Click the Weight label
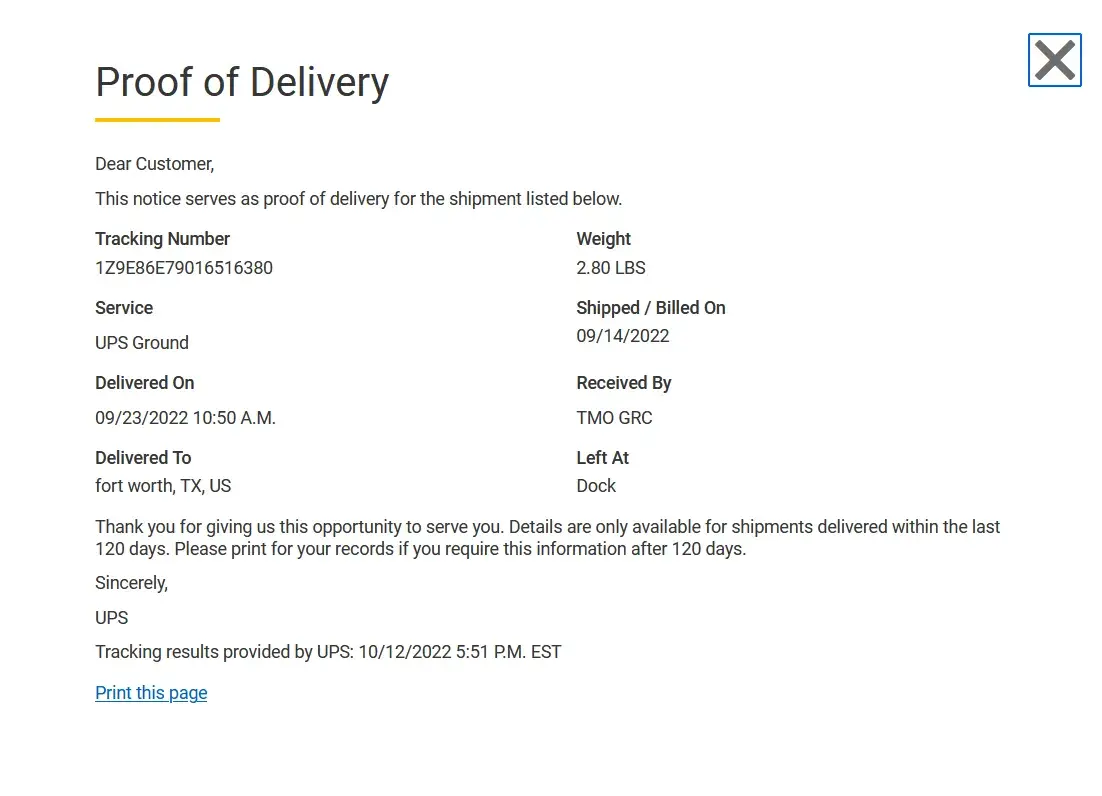The height and width of the screenshot is (796, 1102). click(x=603, y=239)
